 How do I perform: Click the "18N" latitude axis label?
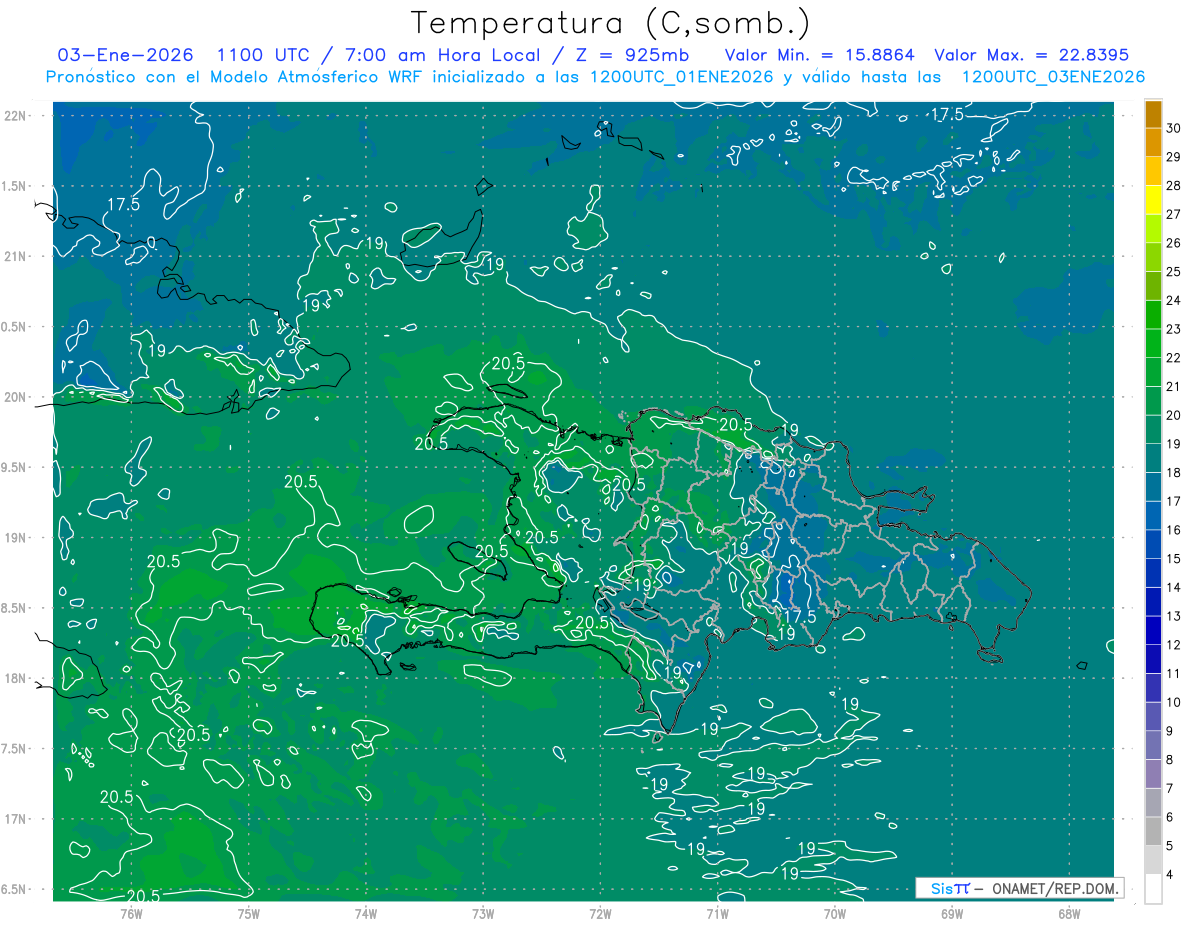point(16,678)
